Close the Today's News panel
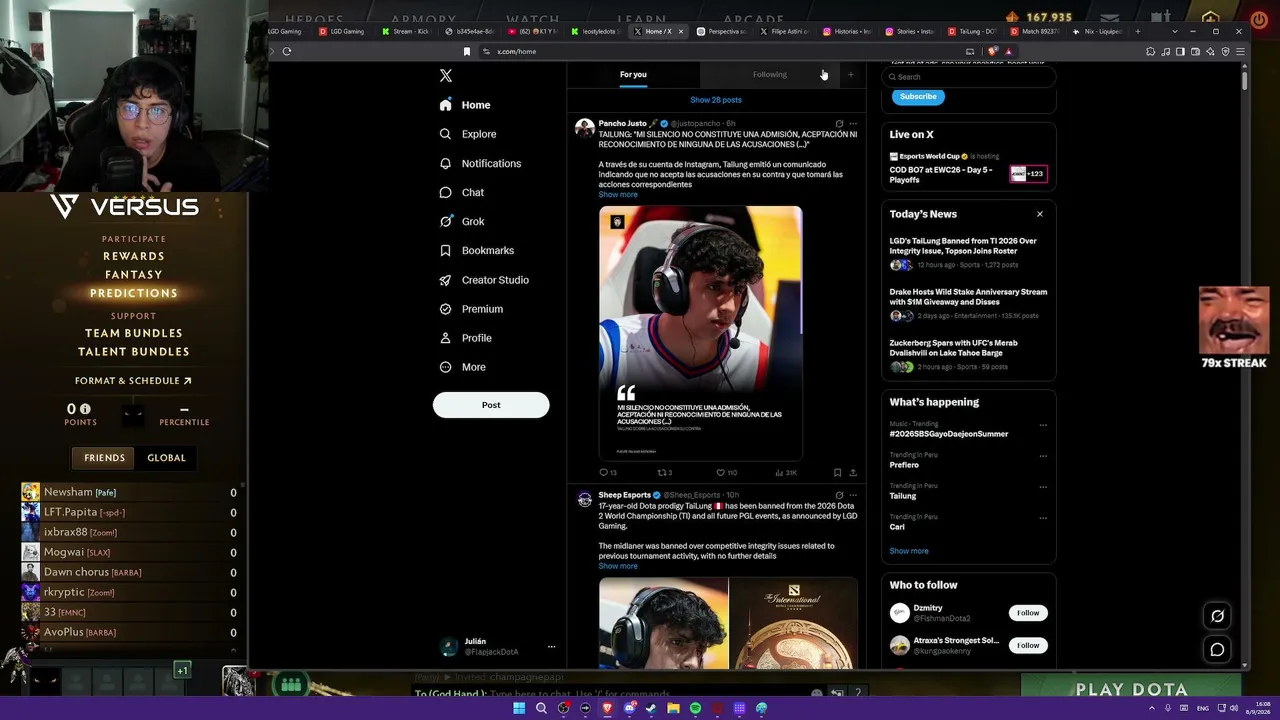This screenshot has height=720, width=1280. point(1040,214)
